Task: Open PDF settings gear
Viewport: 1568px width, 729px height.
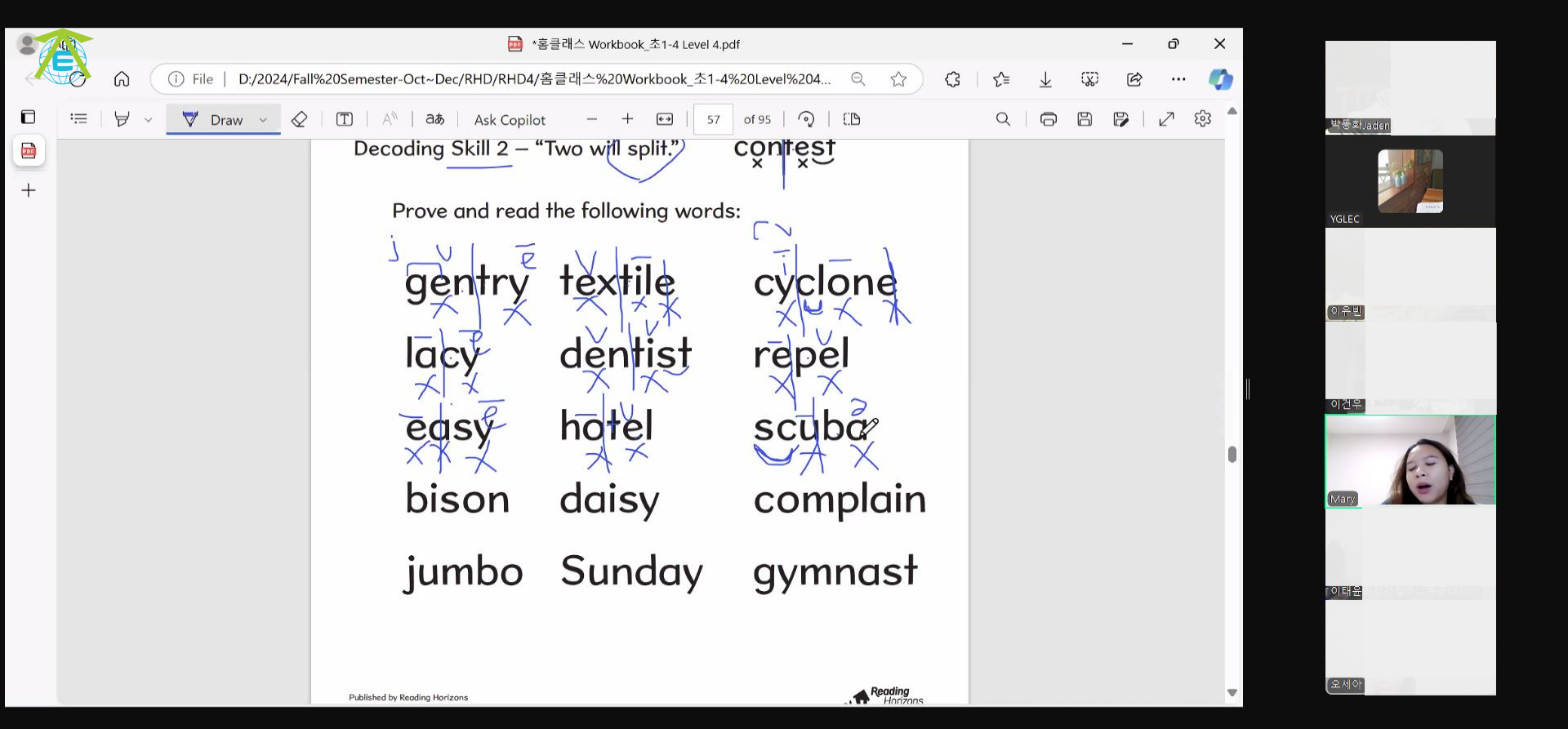Action: tap(1202, 119)
